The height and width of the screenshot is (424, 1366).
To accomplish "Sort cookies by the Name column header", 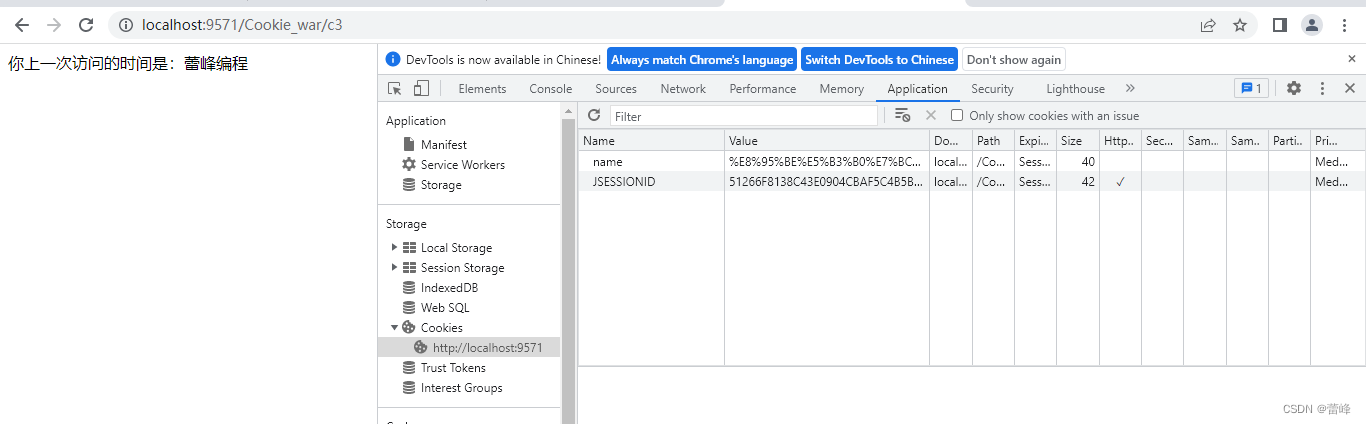I will 651,141.
